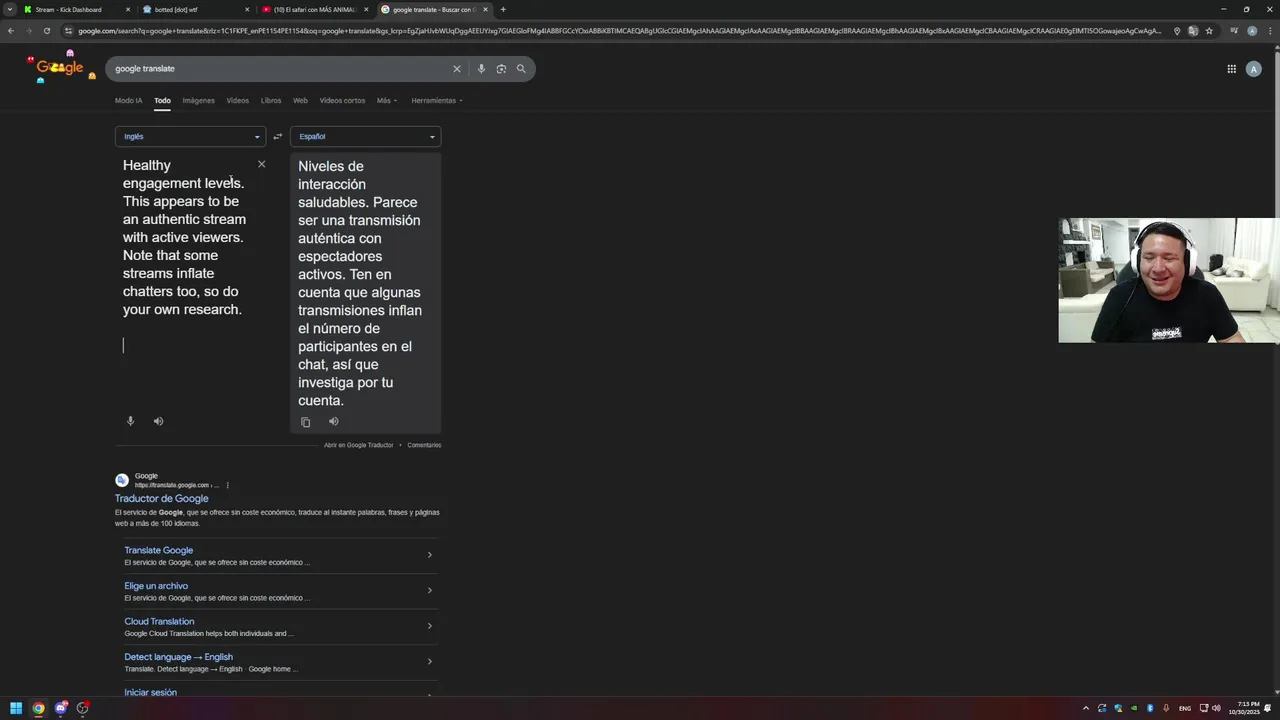This screenshot has width=1280, height=720.
Task: Open a new browser tab
Action: pyautogui.click(x=503, y=9)
